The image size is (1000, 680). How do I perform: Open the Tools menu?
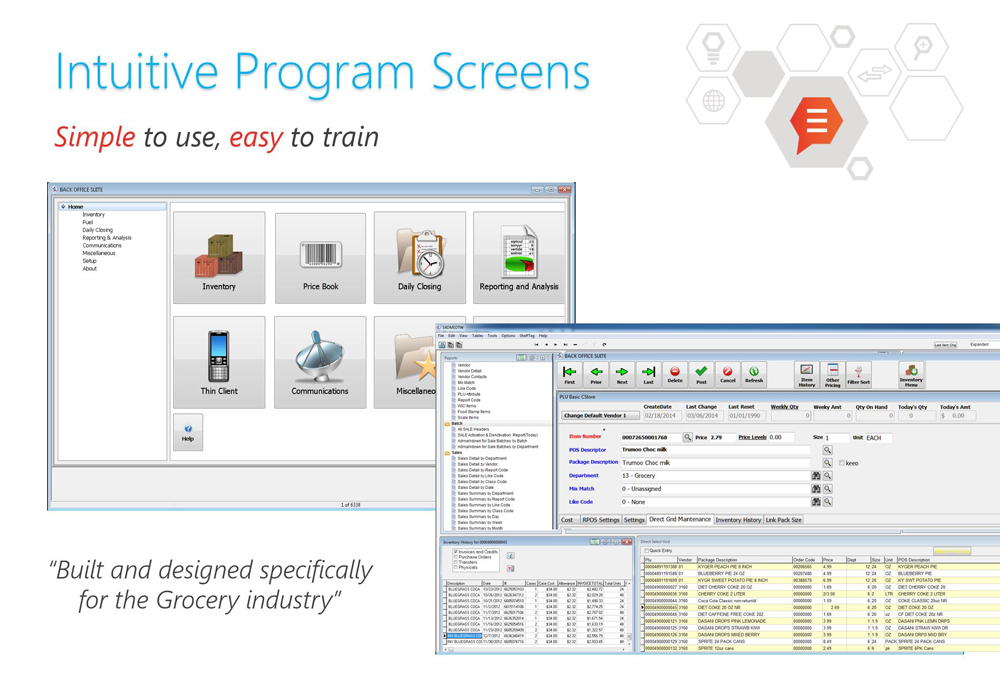point(492,336)
